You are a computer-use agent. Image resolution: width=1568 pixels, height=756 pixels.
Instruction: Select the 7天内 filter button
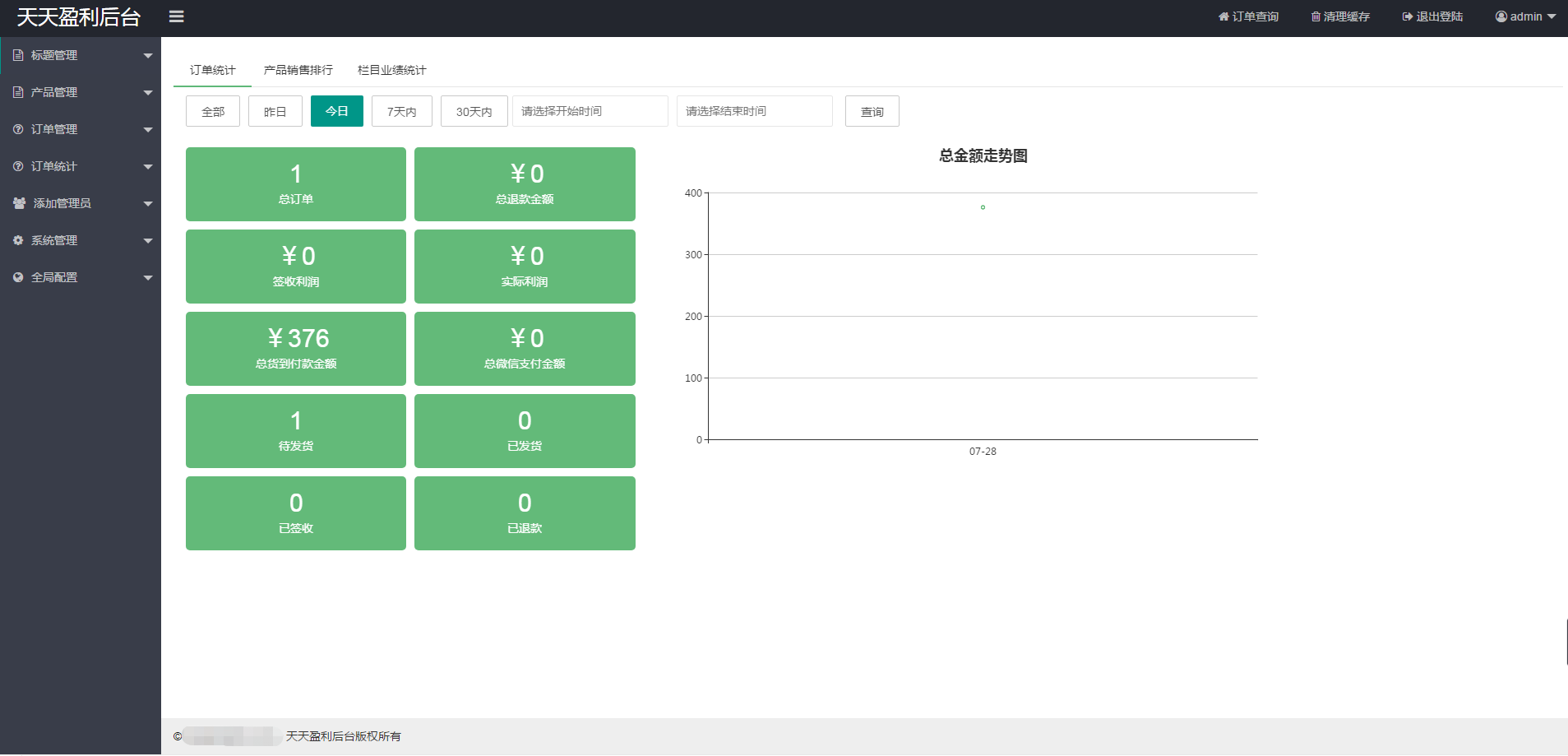[x=401, y=111]
